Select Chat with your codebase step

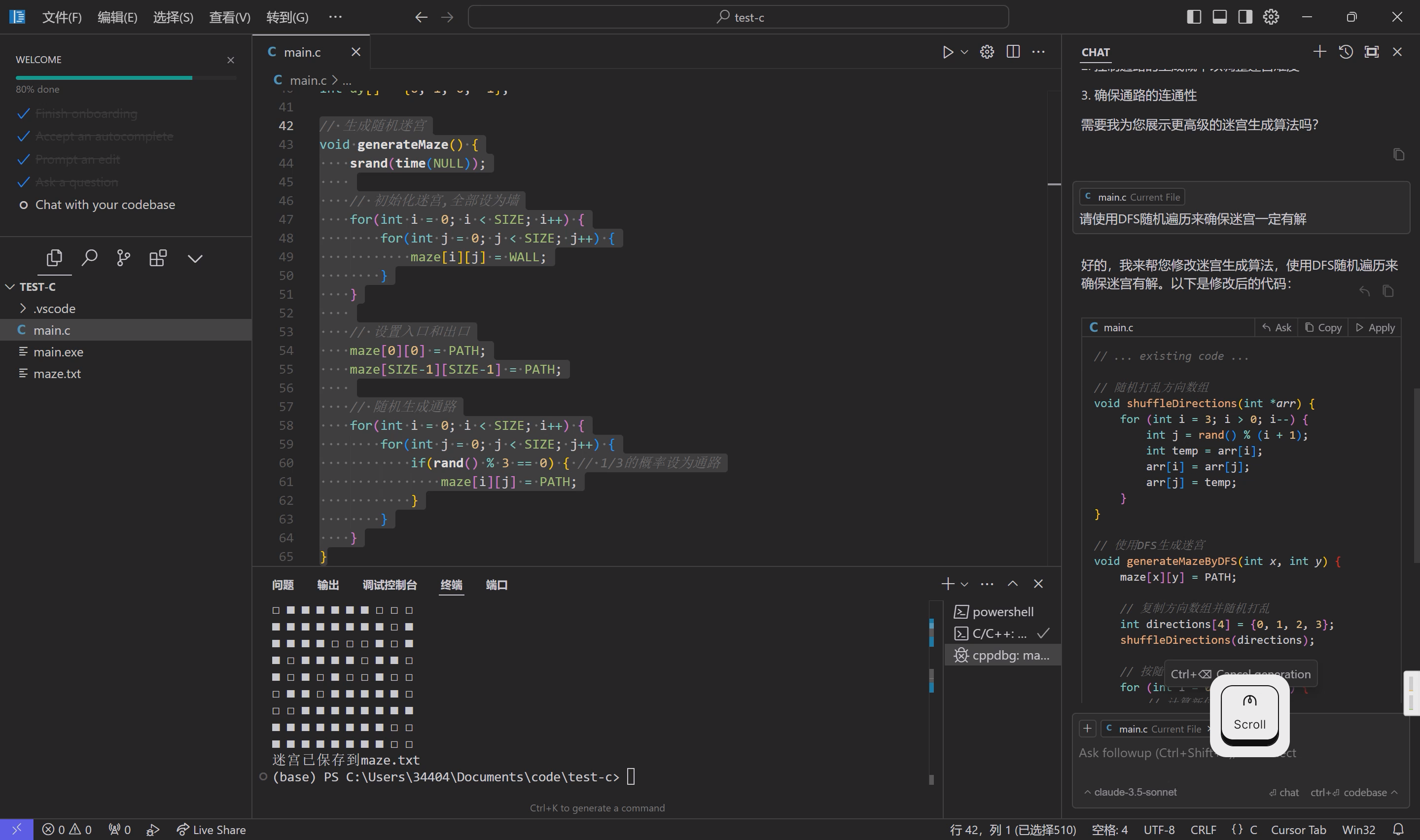click(106, 205)
